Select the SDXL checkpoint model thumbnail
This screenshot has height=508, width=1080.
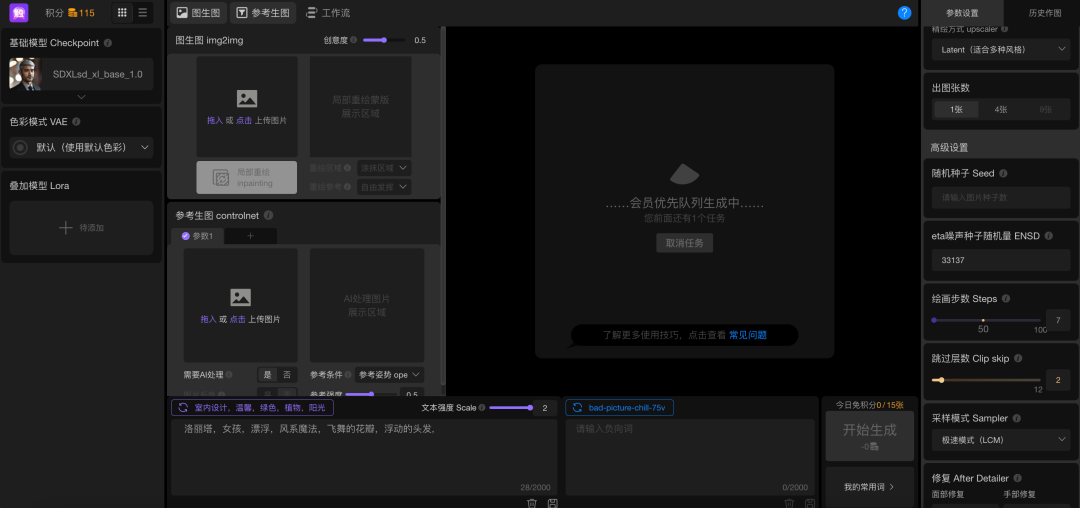pos(25,74)
